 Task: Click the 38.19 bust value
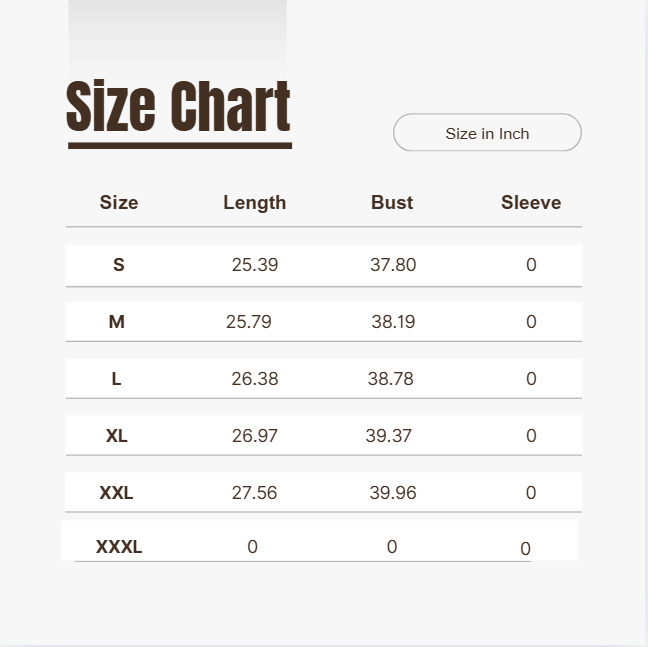tap(393, 322)
